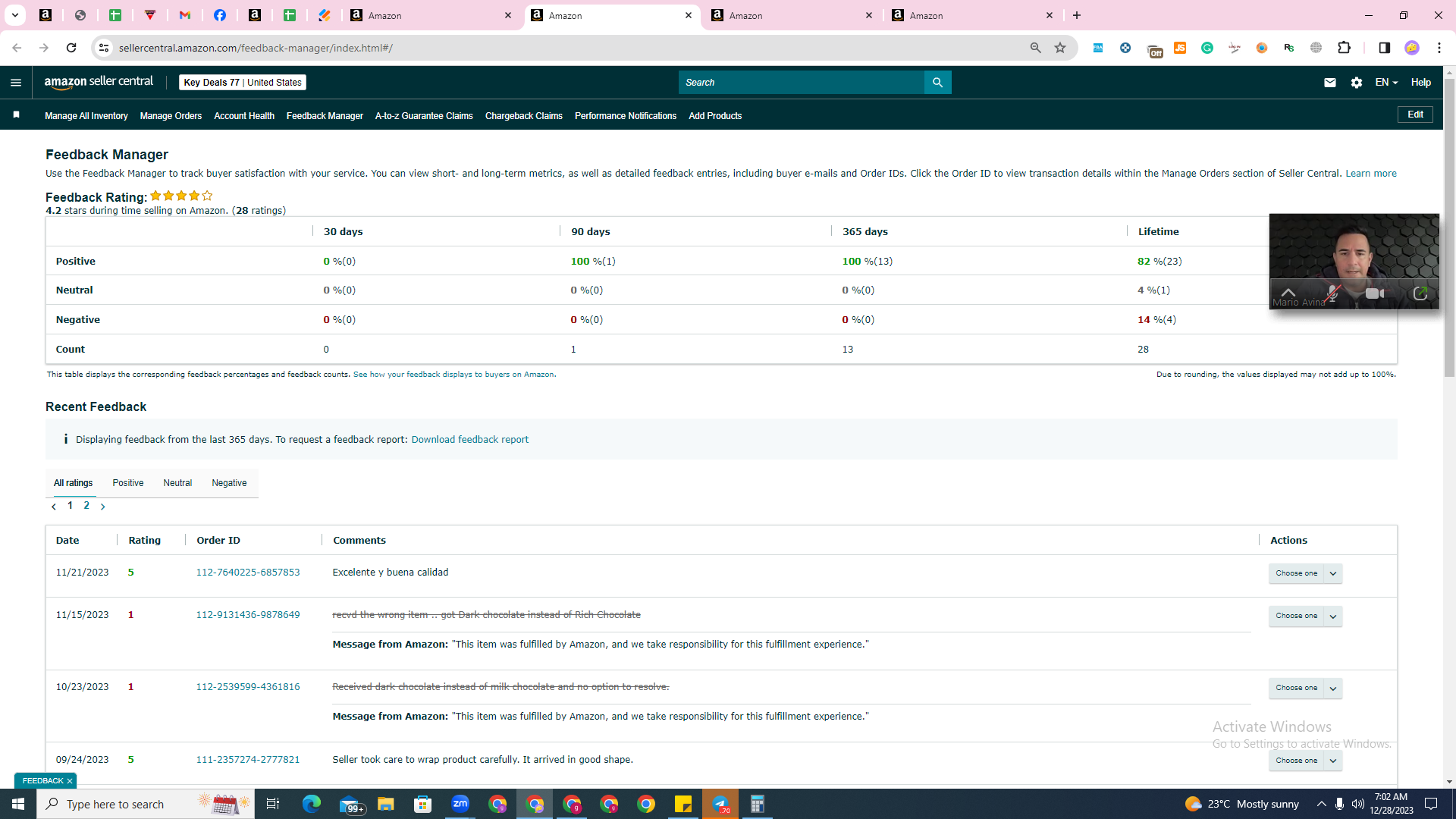Open the messages envelope icon
This screenshot has width=1456, height=819.
point(1330,83)
